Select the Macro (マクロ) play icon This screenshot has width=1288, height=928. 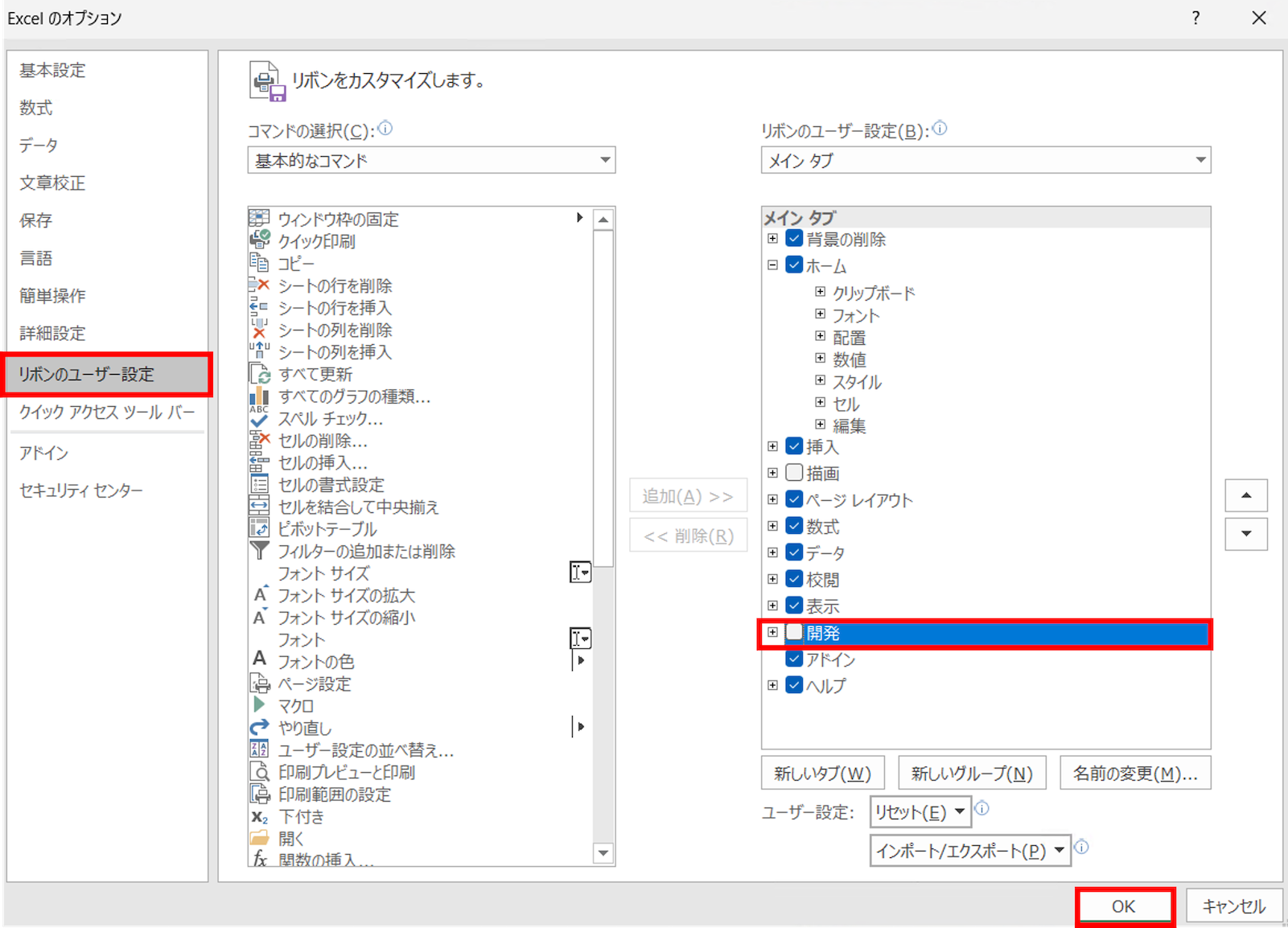[259, 705]
